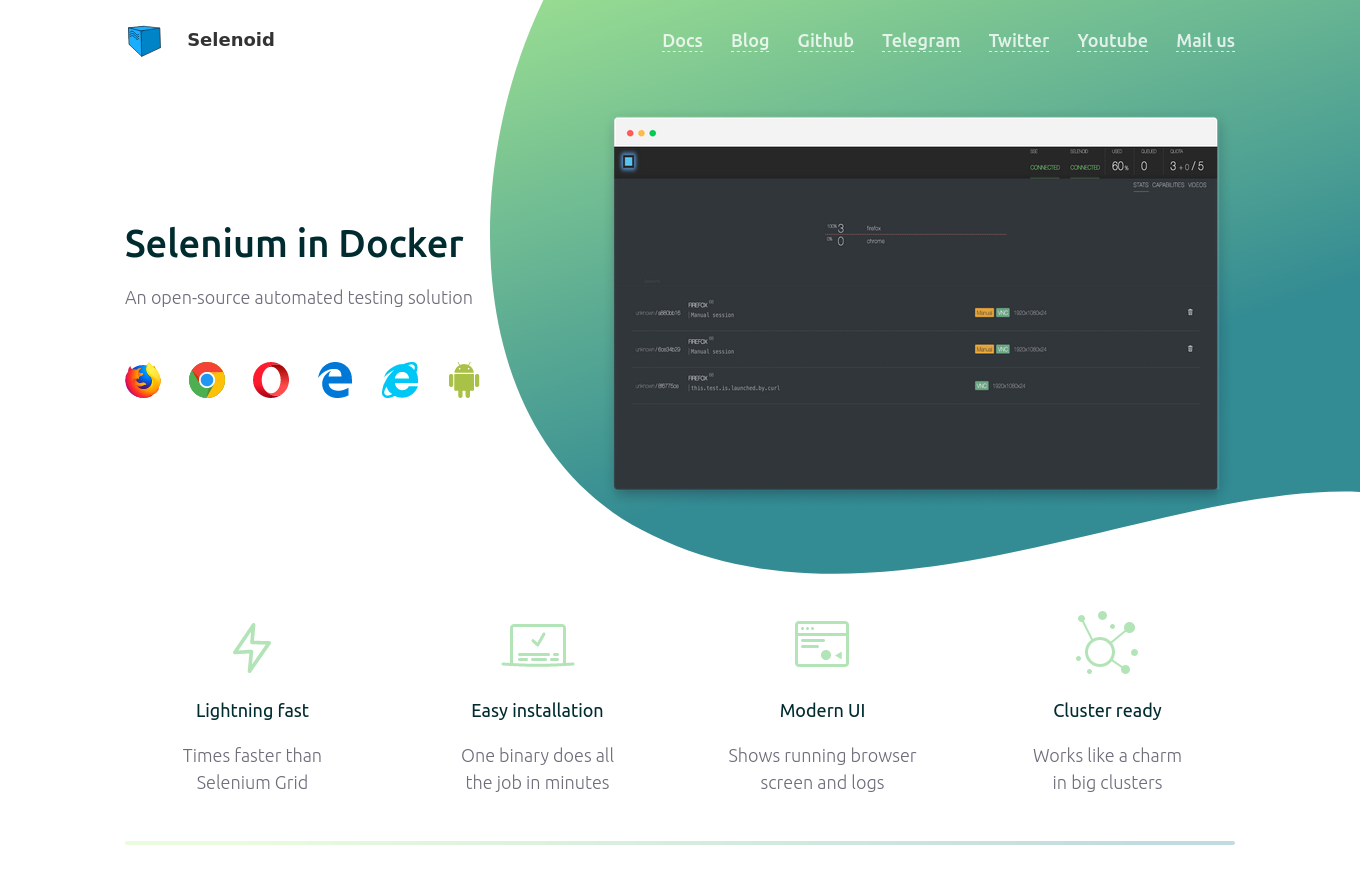
Task: Click the Selenoid brand name text
Action: pyautogui.click(x=231, y=40)
